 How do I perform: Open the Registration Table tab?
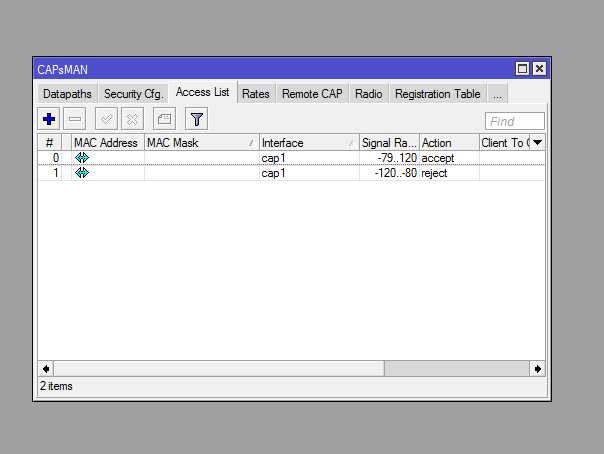pos(438,94)
